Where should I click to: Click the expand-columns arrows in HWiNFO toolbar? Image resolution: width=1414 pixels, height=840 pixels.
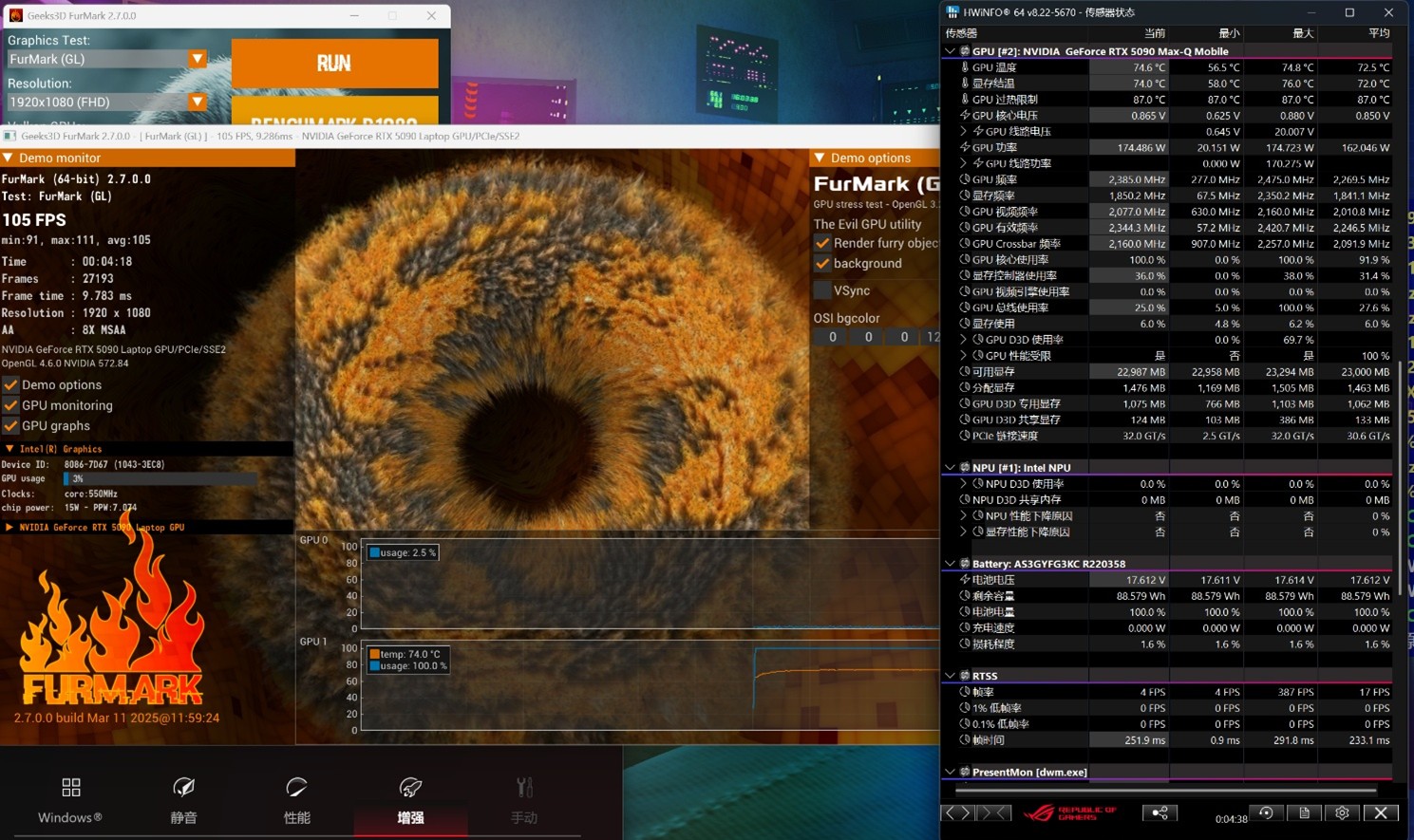point(957,813)
